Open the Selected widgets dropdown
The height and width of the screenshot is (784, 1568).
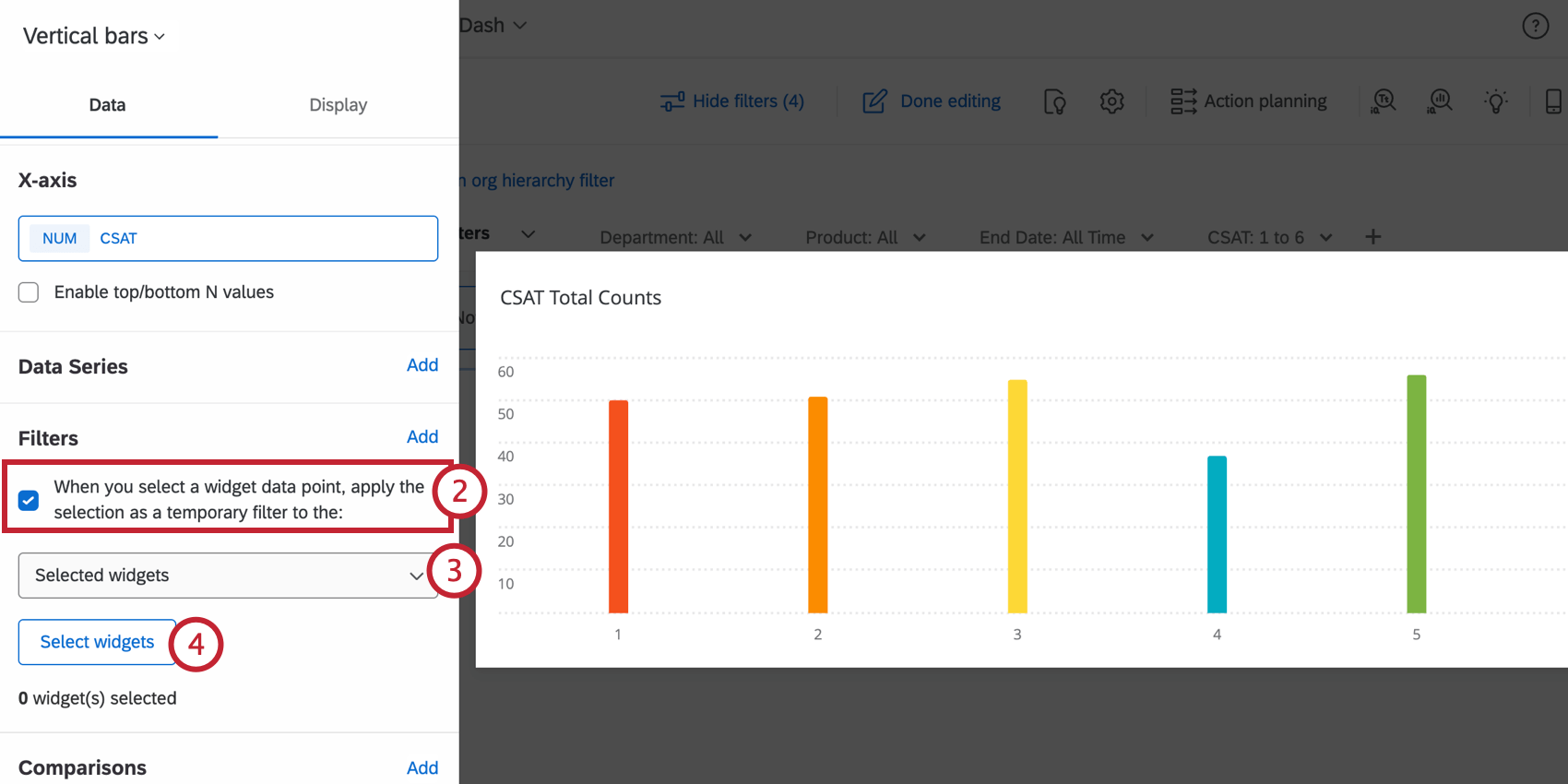[228, 576]
